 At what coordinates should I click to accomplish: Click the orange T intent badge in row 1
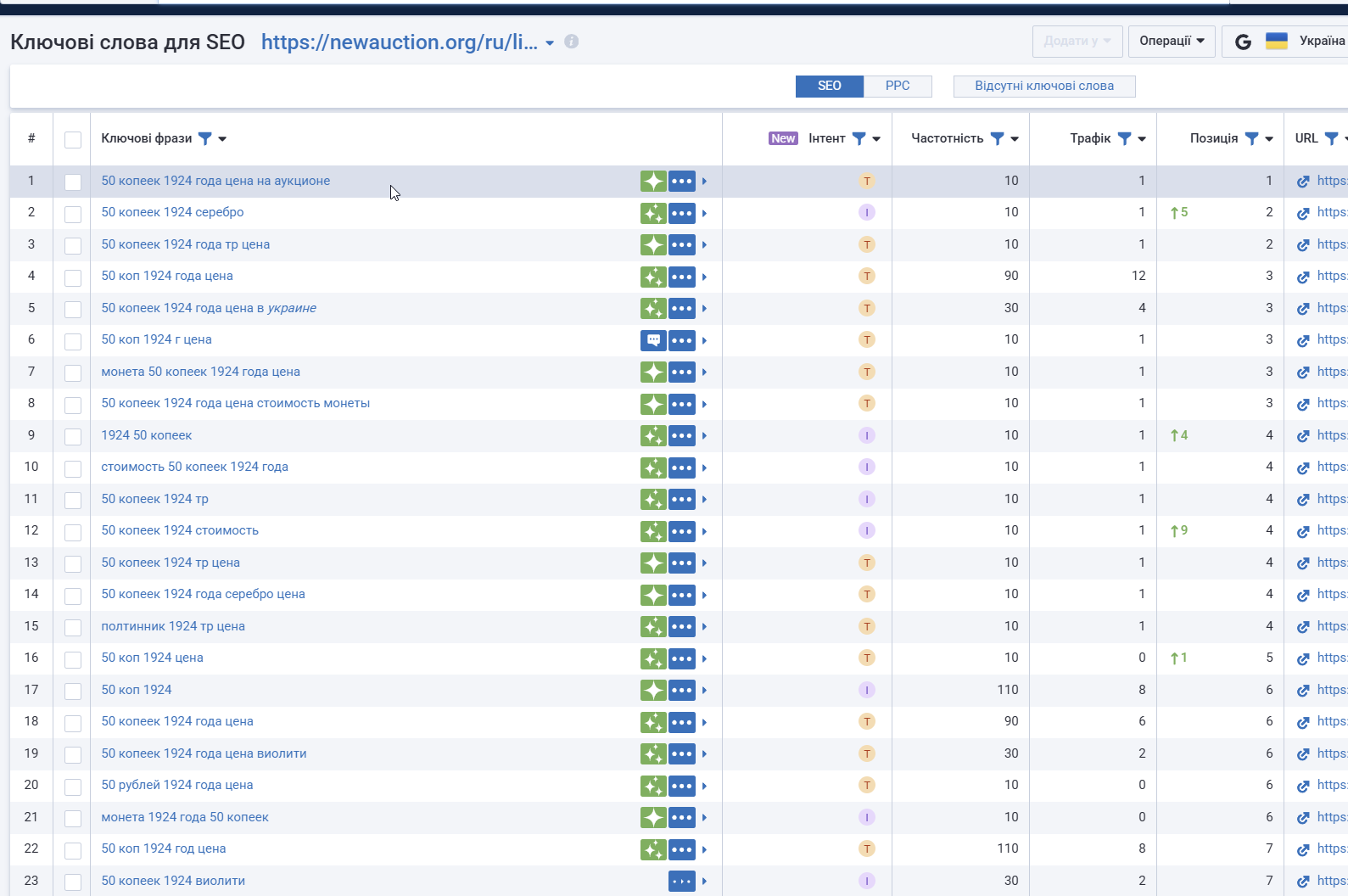click(x=867, y=181)
